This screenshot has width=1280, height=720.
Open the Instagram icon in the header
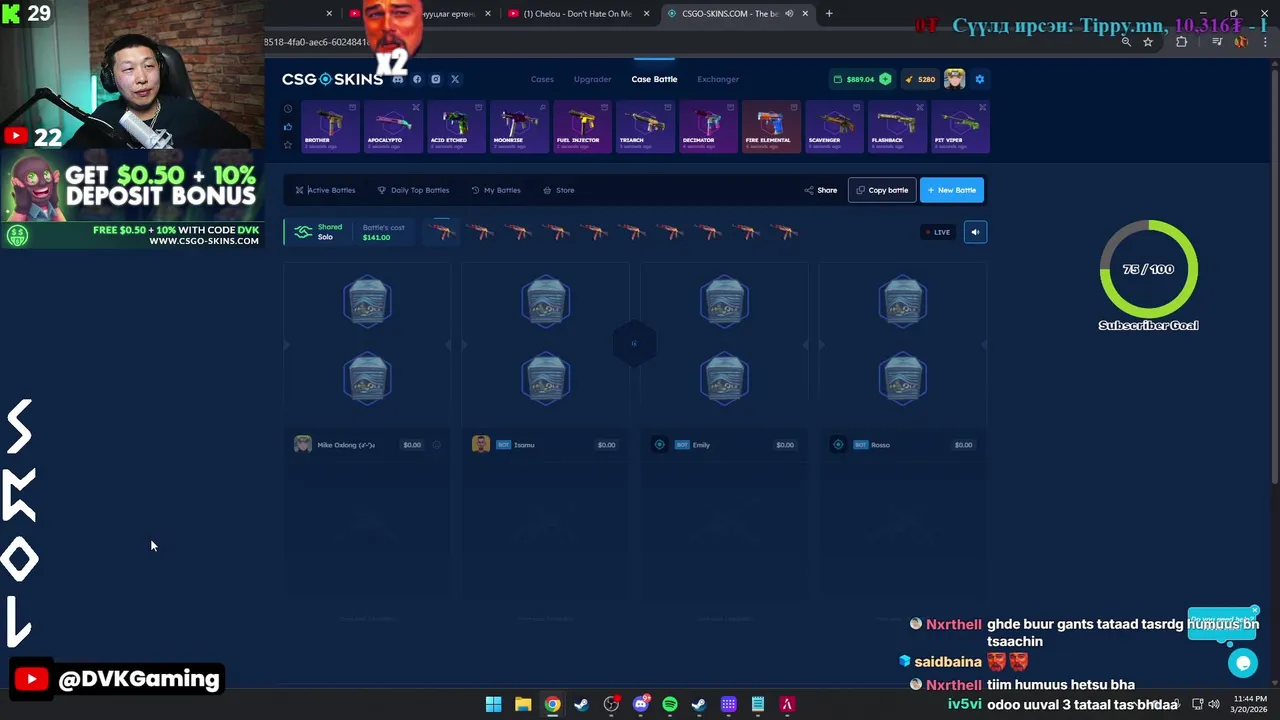pos(435,79)
